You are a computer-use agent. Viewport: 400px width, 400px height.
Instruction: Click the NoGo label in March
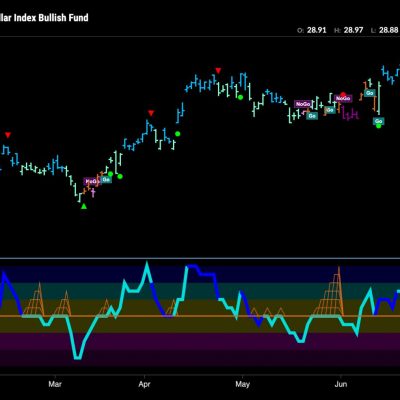pyautogui.click(x=92, y=182)
